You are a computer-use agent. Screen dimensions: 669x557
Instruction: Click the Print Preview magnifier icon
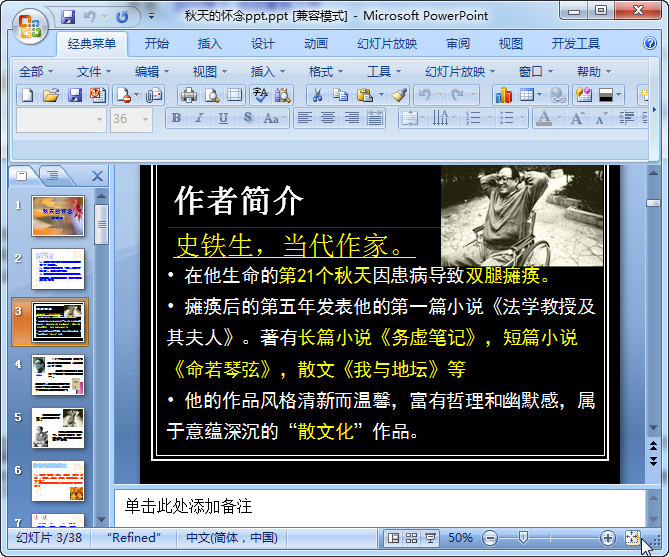coord(212,95)
